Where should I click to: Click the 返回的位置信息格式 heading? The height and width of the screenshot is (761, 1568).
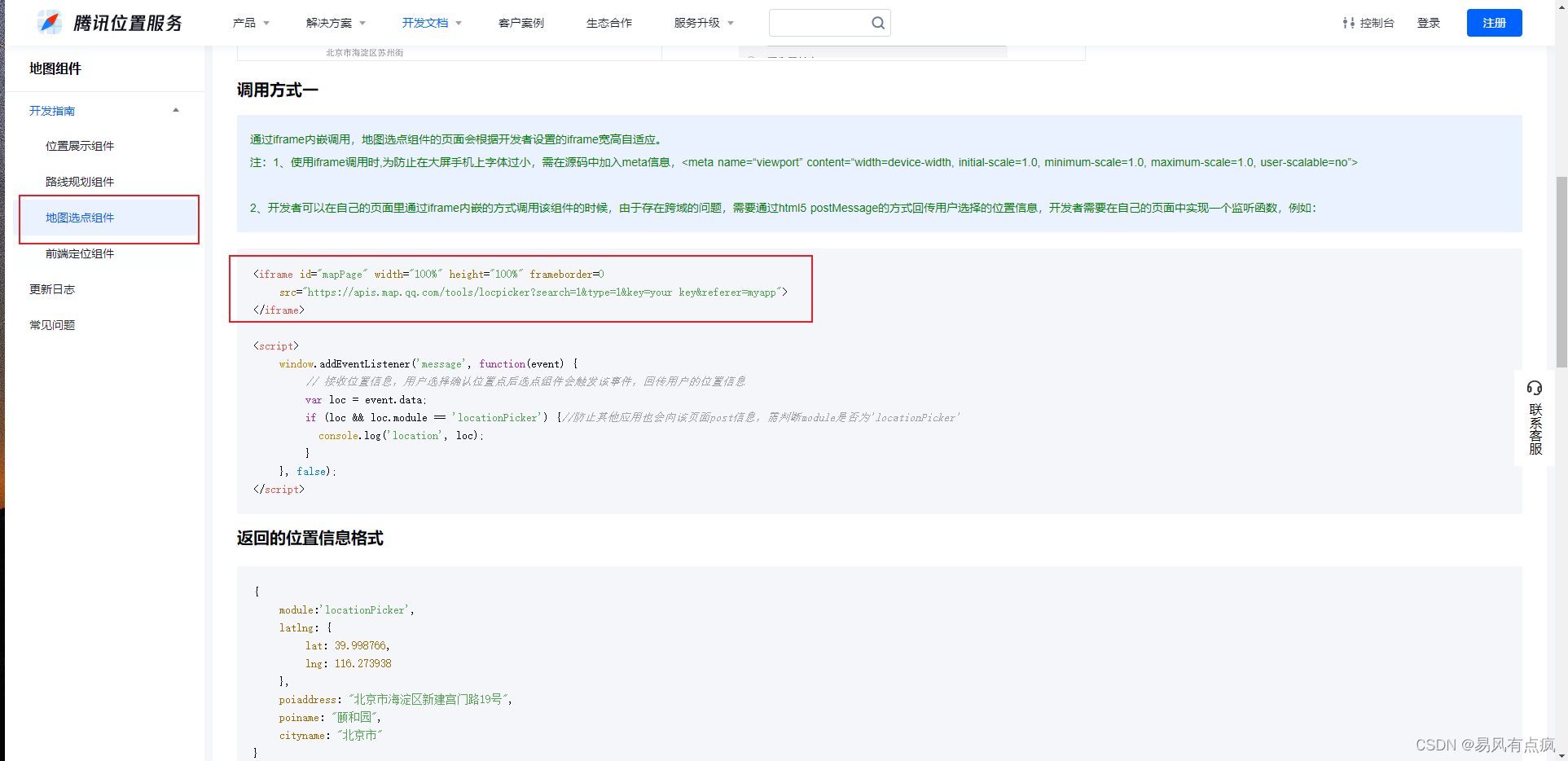(x=310, y=538)
